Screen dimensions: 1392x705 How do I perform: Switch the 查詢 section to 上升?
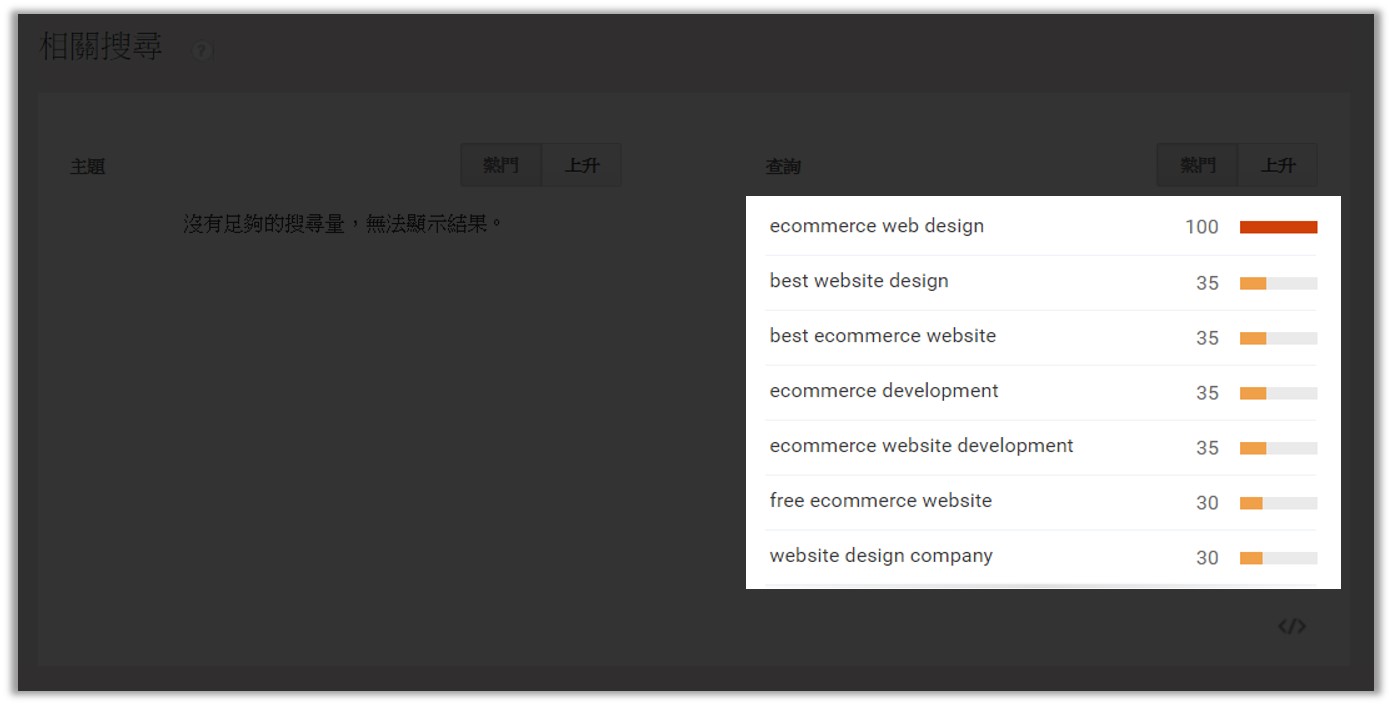point(1278,164)
